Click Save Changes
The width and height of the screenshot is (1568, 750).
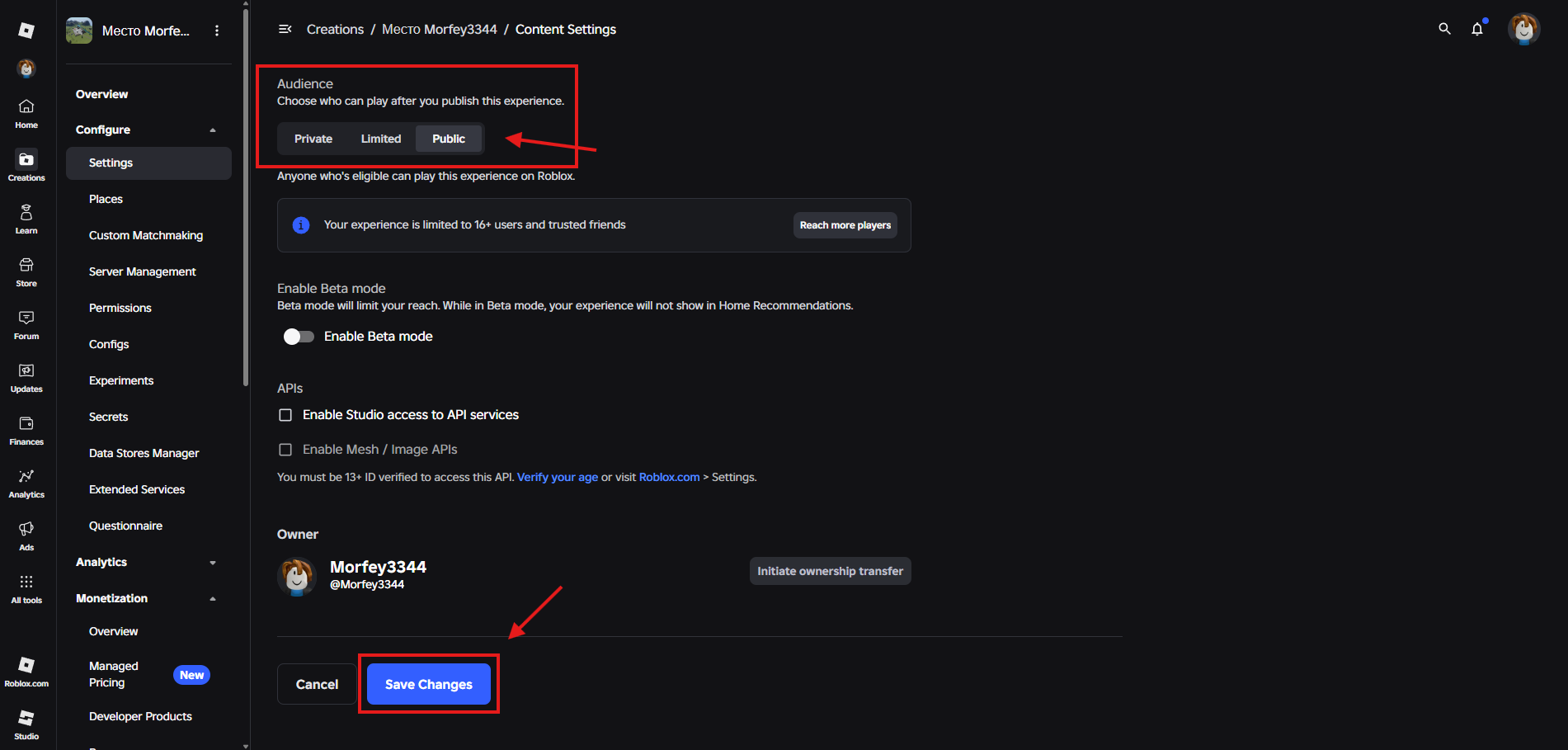(429, 684)
